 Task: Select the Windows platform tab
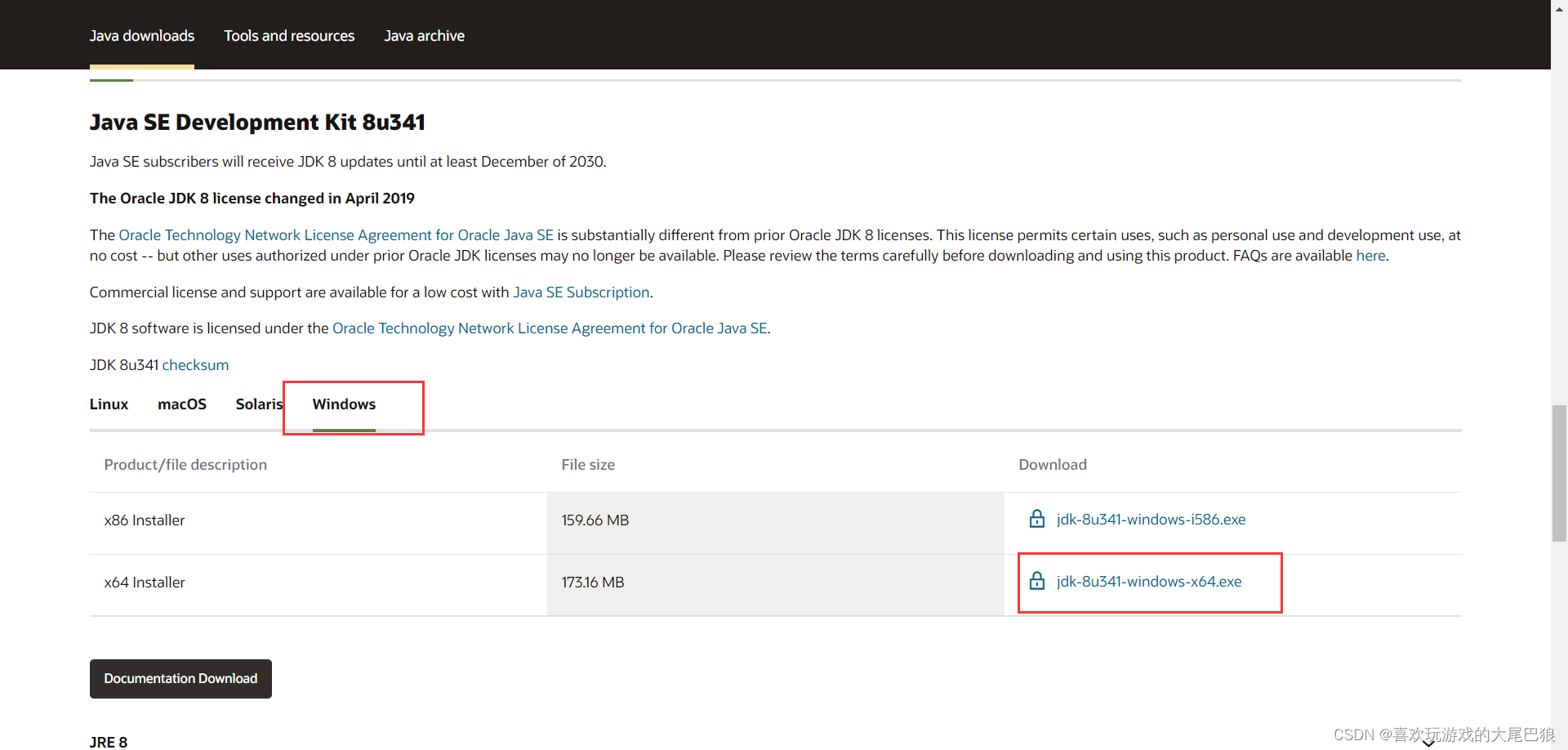click(344, 404)
